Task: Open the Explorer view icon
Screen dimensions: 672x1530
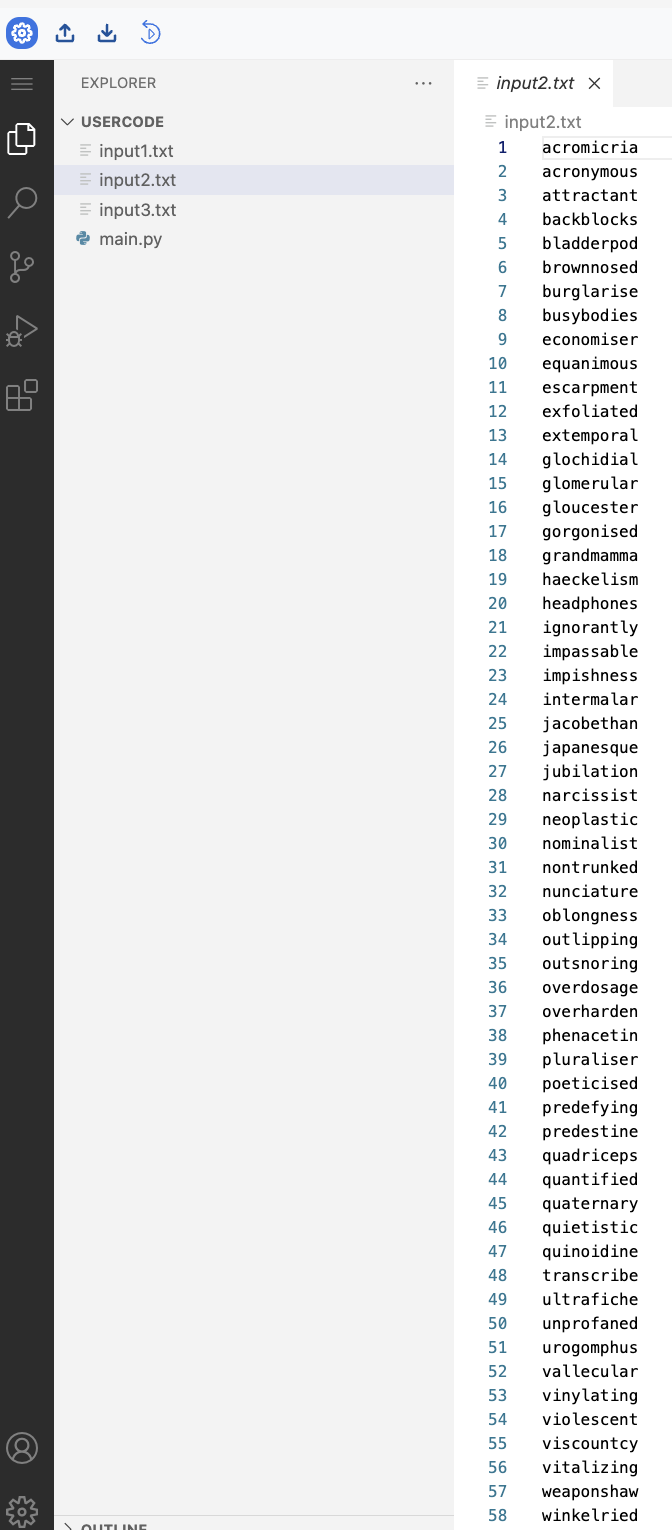Action: click(22, 140)
